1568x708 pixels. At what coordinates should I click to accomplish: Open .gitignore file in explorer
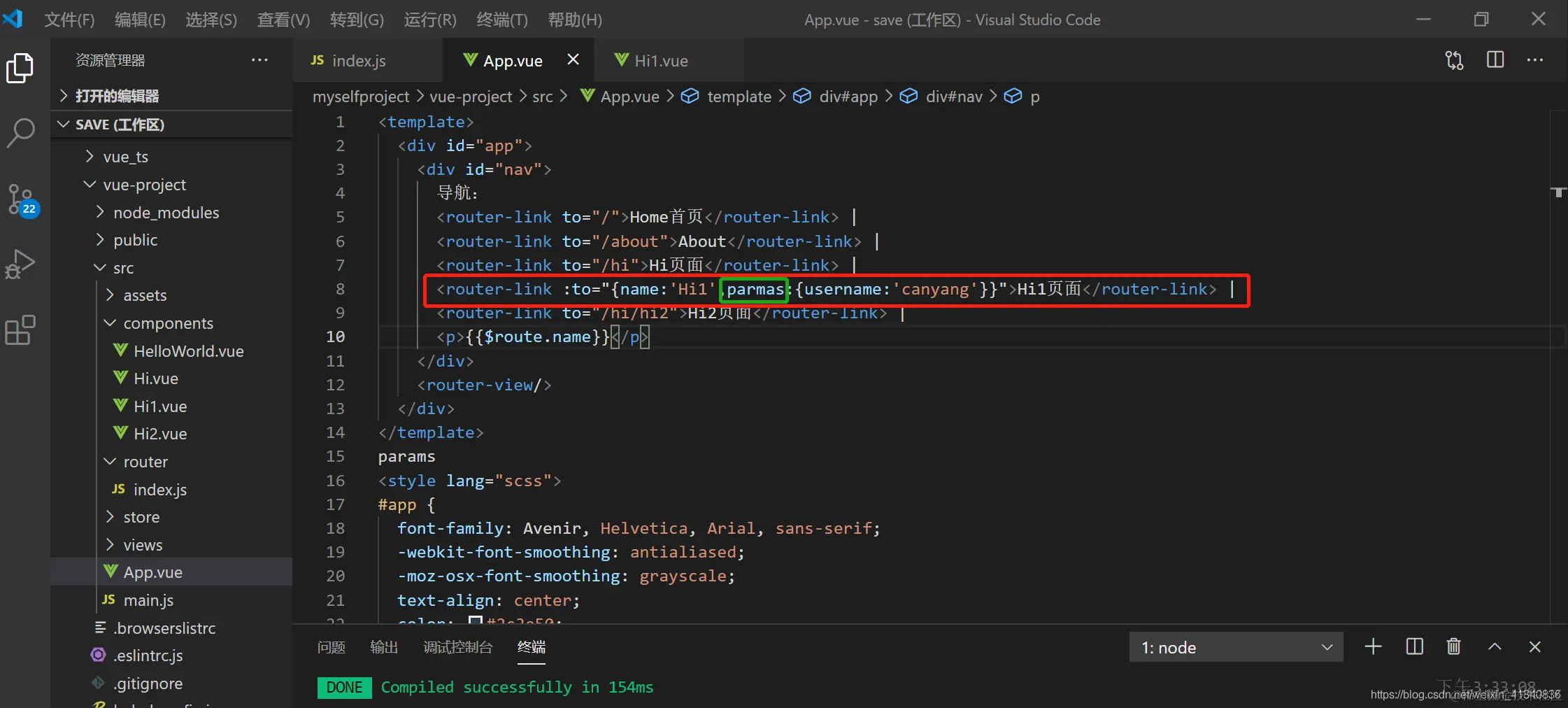[x=148, y=684]
